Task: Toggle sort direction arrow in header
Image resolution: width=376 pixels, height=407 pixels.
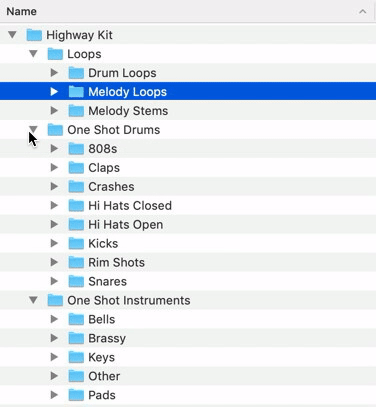Action: (363, 12)
